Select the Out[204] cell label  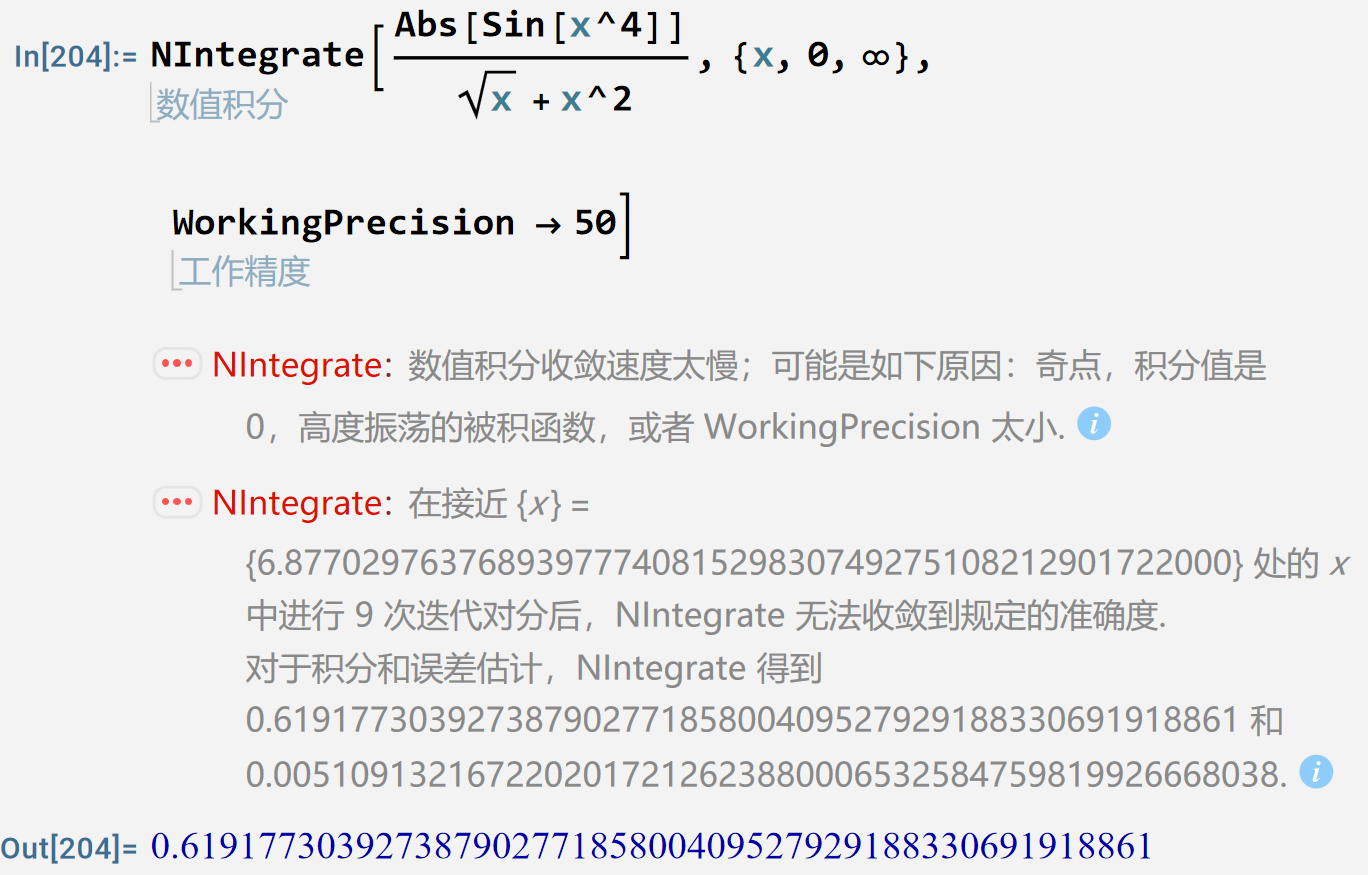(69, 849)
